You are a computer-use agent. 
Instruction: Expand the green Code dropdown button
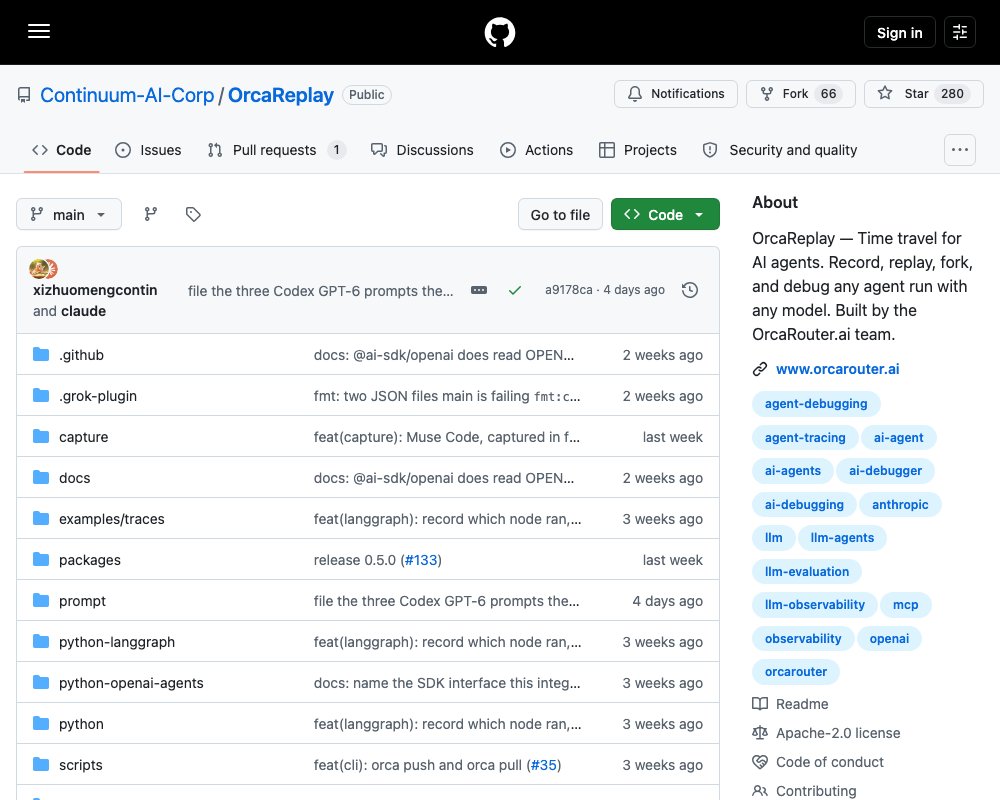(665, 214)
